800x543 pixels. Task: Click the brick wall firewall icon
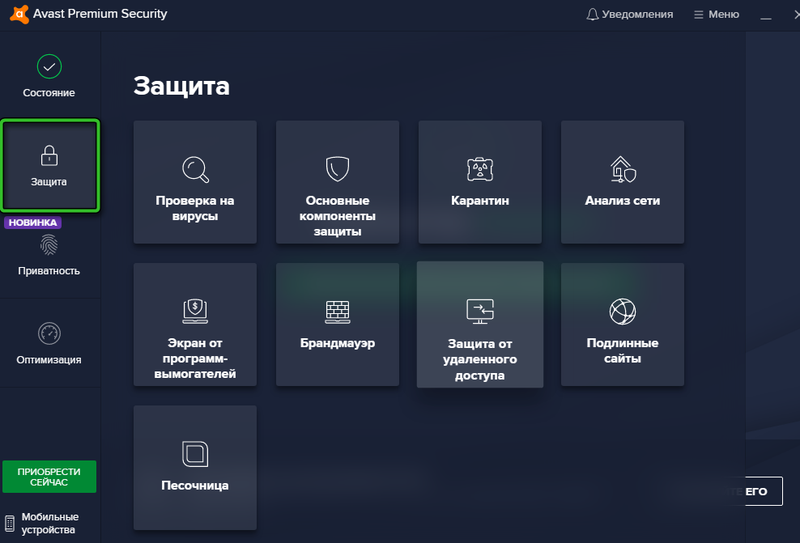point(337,311)
